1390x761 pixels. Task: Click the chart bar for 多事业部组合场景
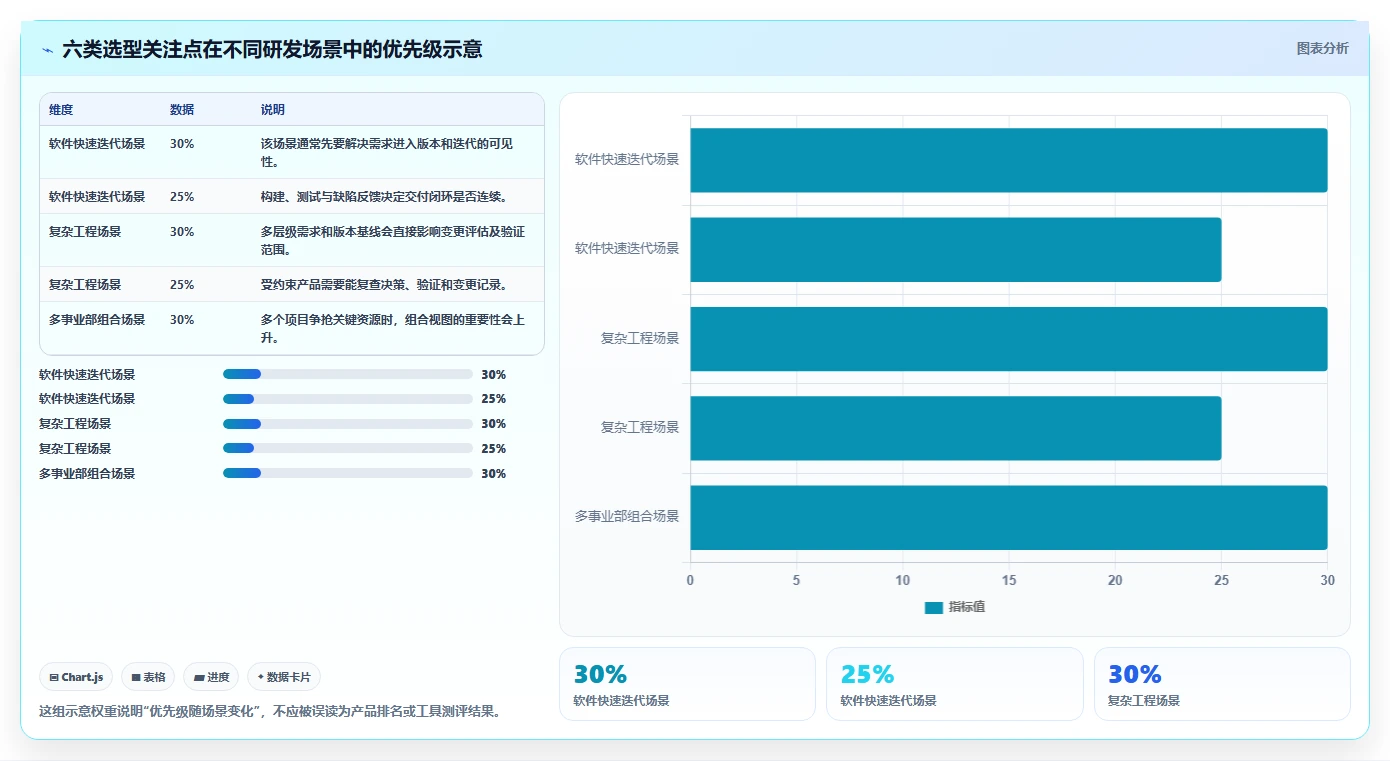point(1008,517)
